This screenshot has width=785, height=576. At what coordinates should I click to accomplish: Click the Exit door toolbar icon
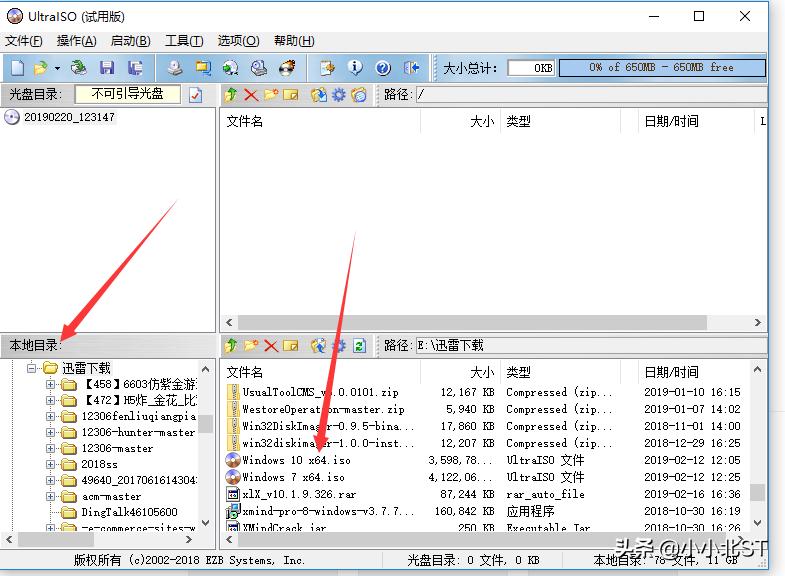coord(412,68)
